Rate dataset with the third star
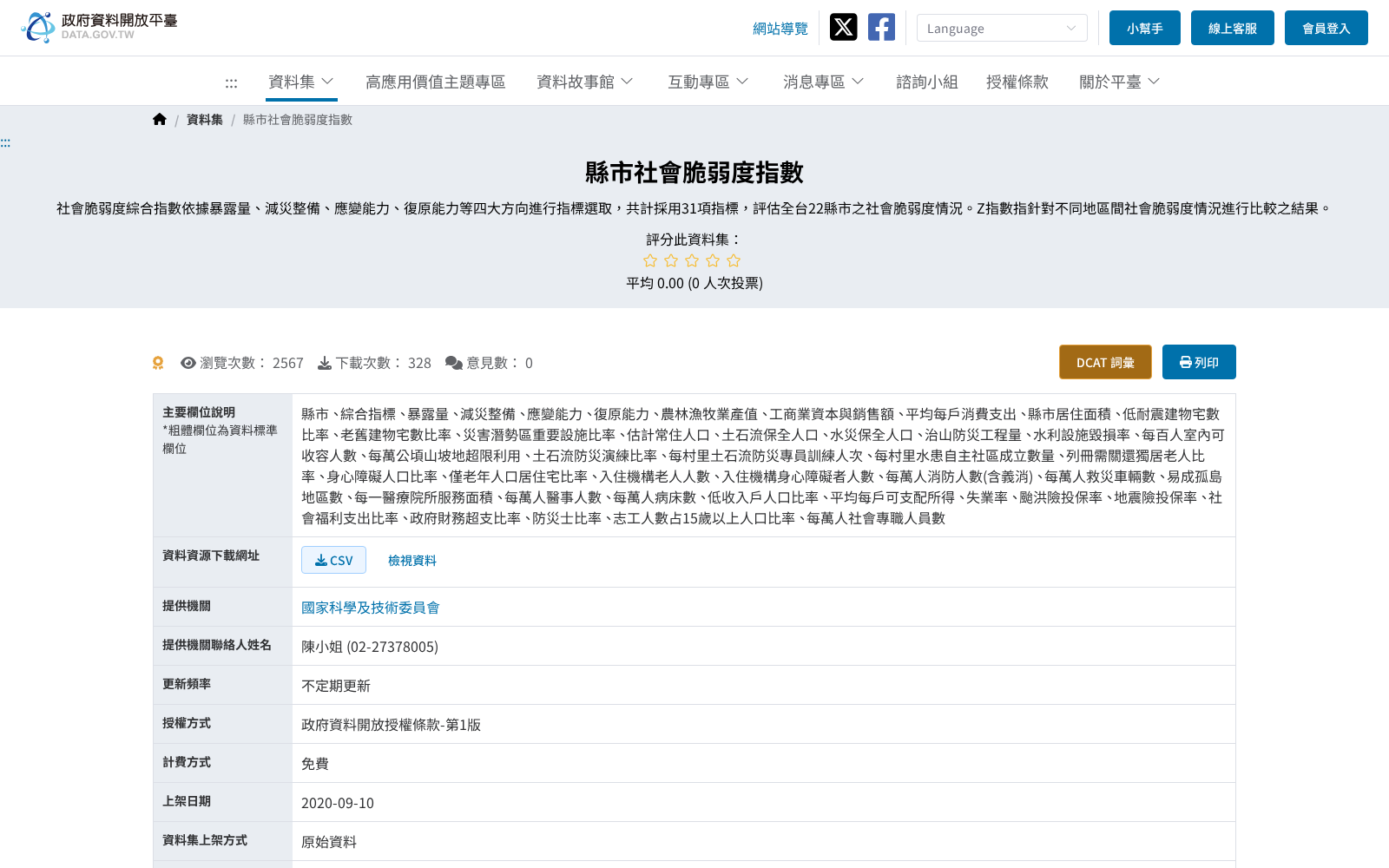 coord(692,260)
